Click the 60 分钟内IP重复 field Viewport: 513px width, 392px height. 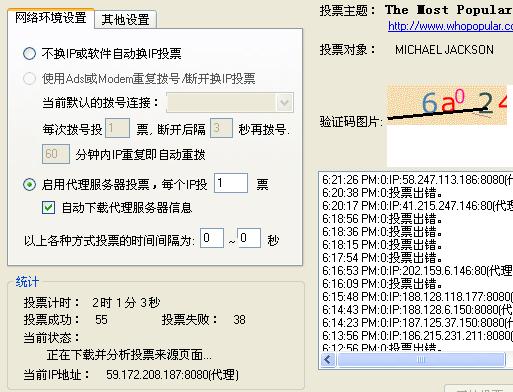(x=56, y=154)
